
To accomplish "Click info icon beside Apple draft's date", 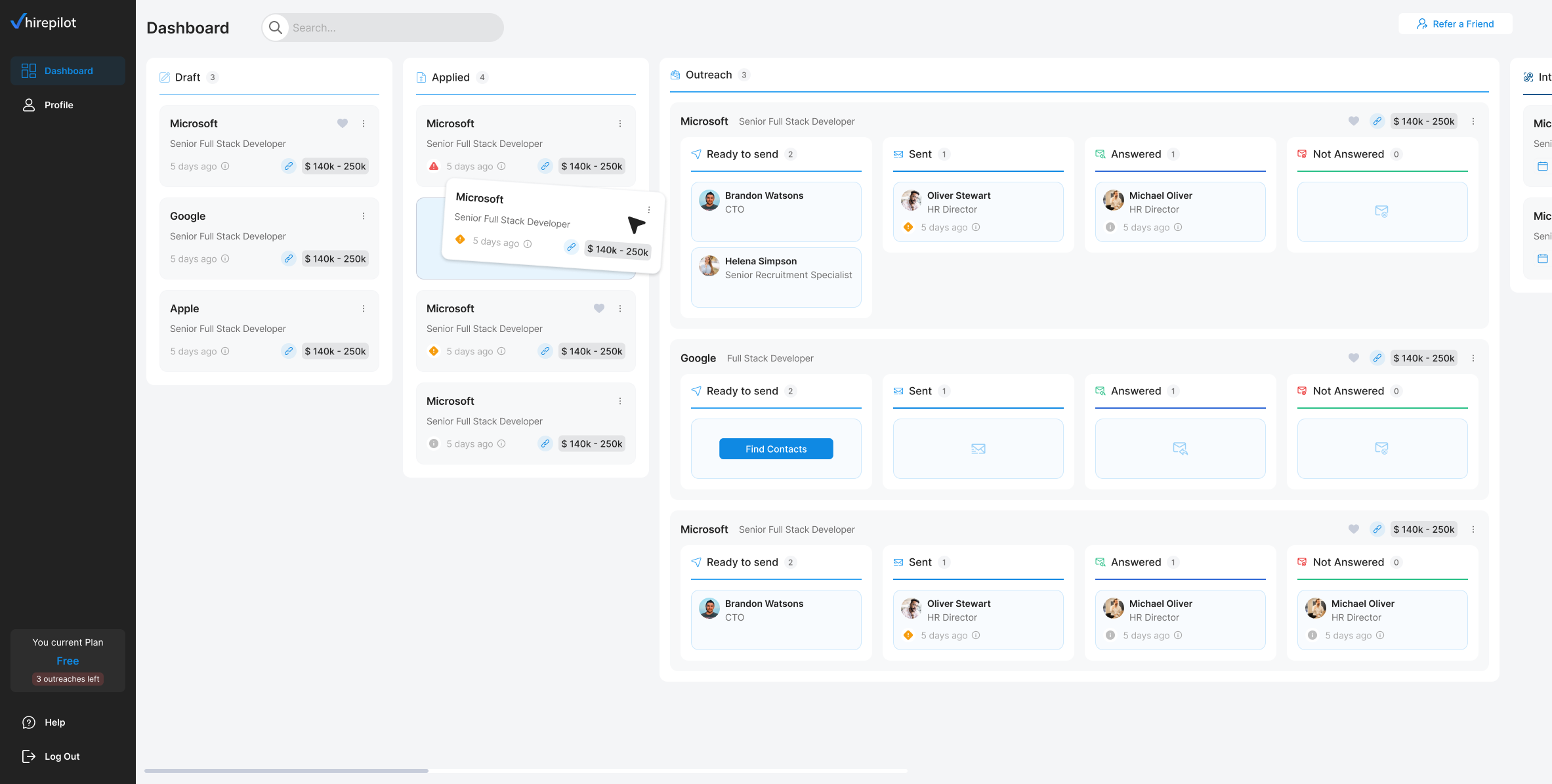I will pos(225,351).
